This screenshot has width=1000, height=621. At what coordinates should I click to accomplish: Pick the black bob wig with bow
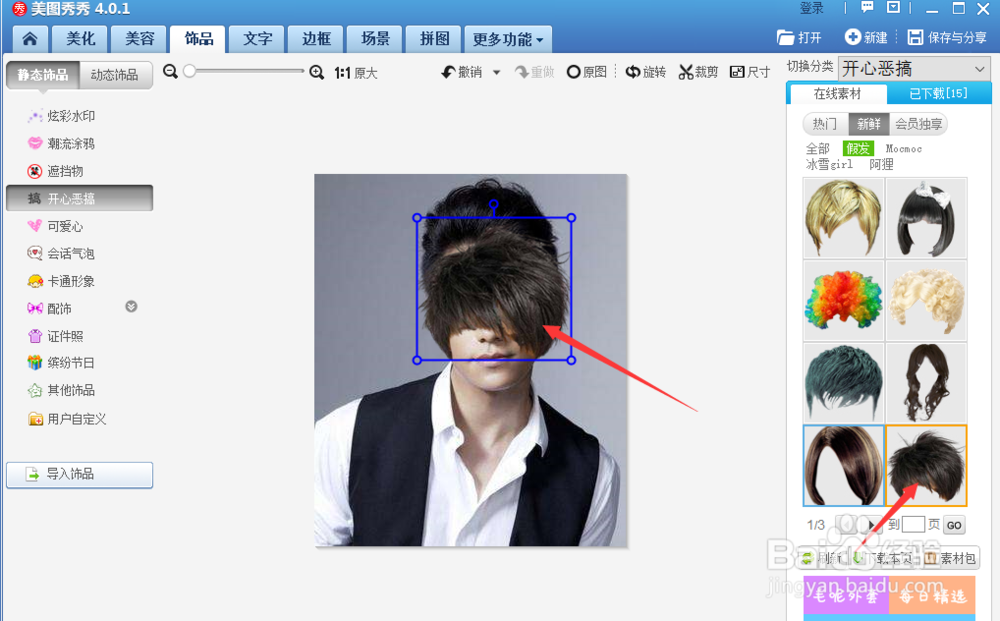[x=926, y=218]
